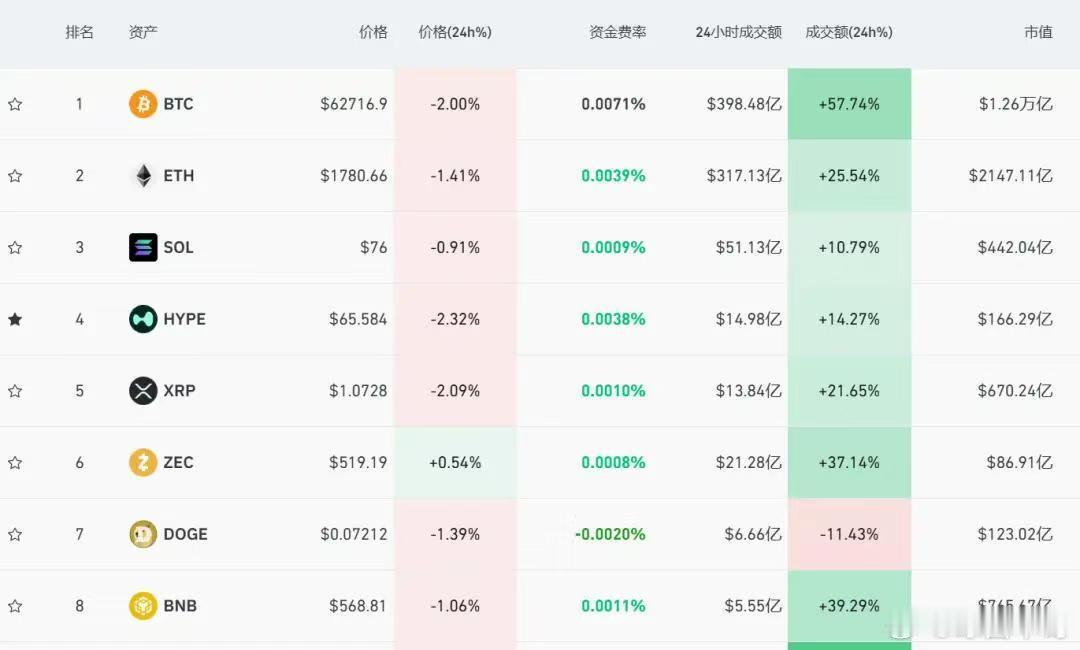Favorite DOGE with its star
The width and height of the screenshot is (1080, 650).
15,534
